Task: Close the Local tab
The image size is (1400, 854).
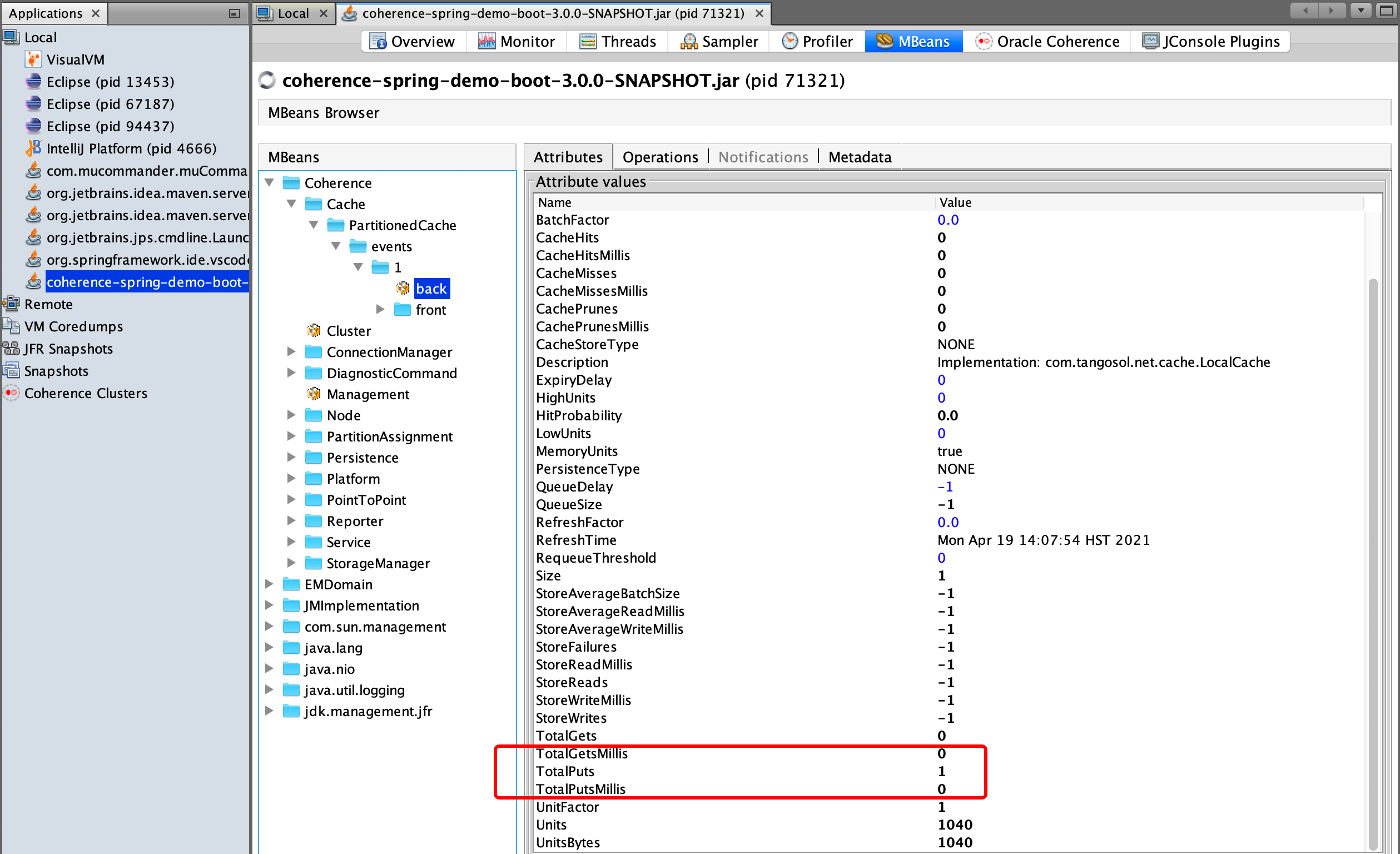Action: pyautogui.click(x=323, y=13)
